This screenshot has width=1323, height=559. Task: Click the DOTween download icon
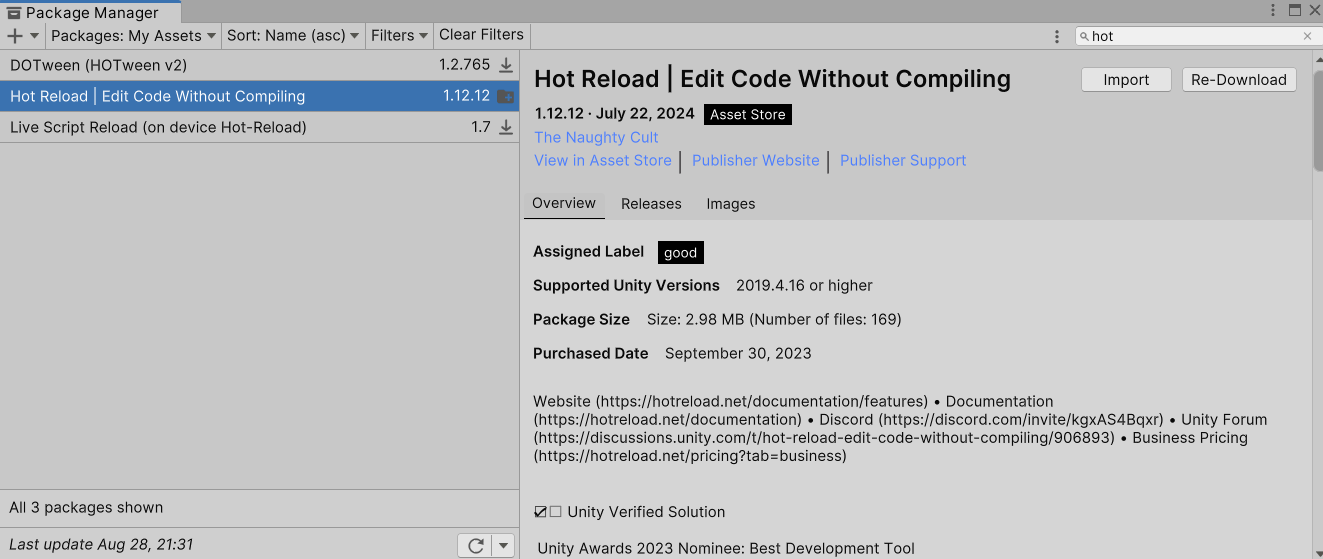click(x=506, y=66)
